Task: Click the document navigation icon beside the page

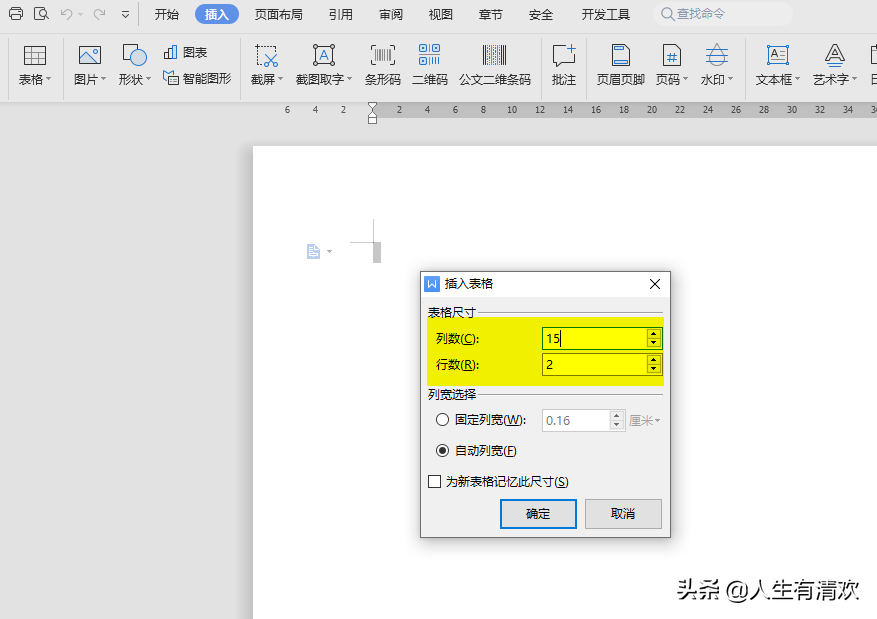Action: (x=313, y=252)
